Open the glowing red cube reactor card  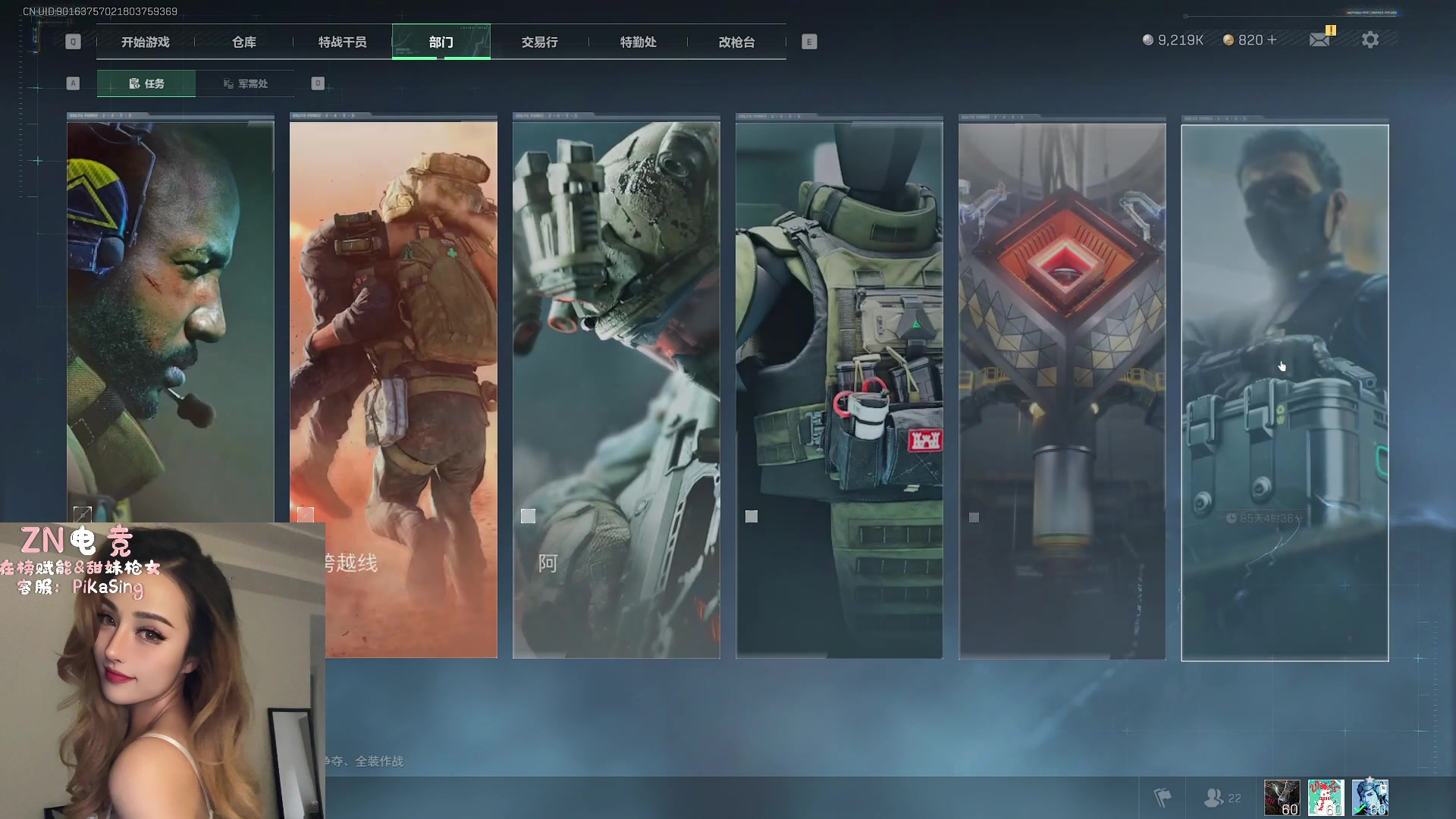(1062, 387)
